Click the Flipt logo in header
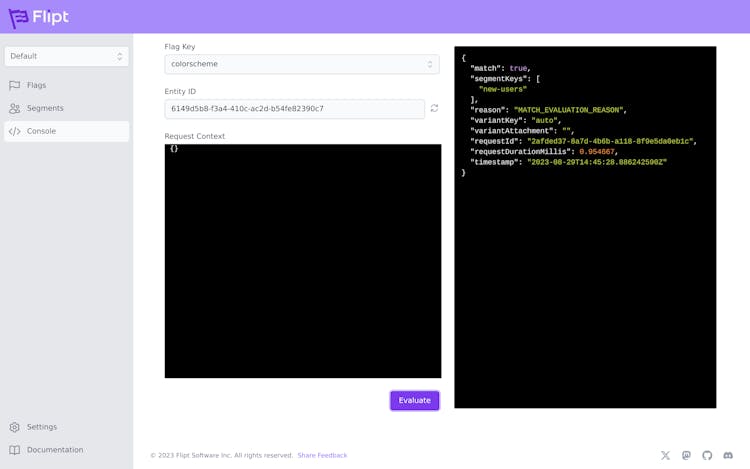This screenshot has height=469, width=750. click(39, 17)
